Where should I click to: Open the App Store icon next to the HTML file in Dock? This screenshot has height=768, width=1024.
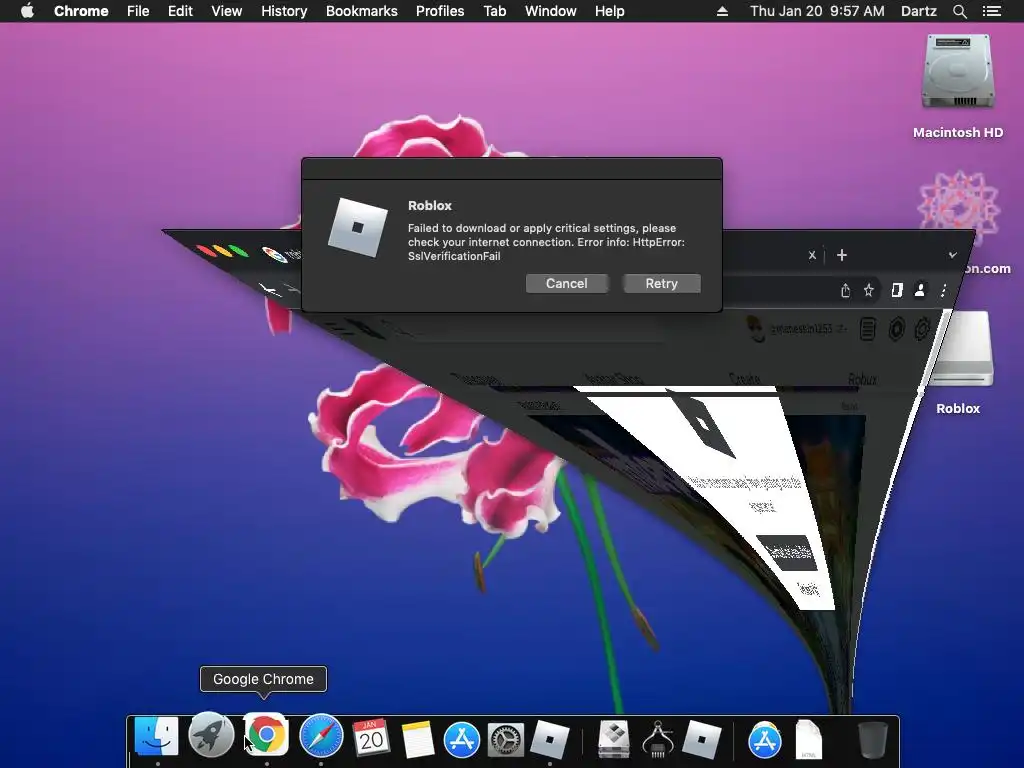coord(765,740)
